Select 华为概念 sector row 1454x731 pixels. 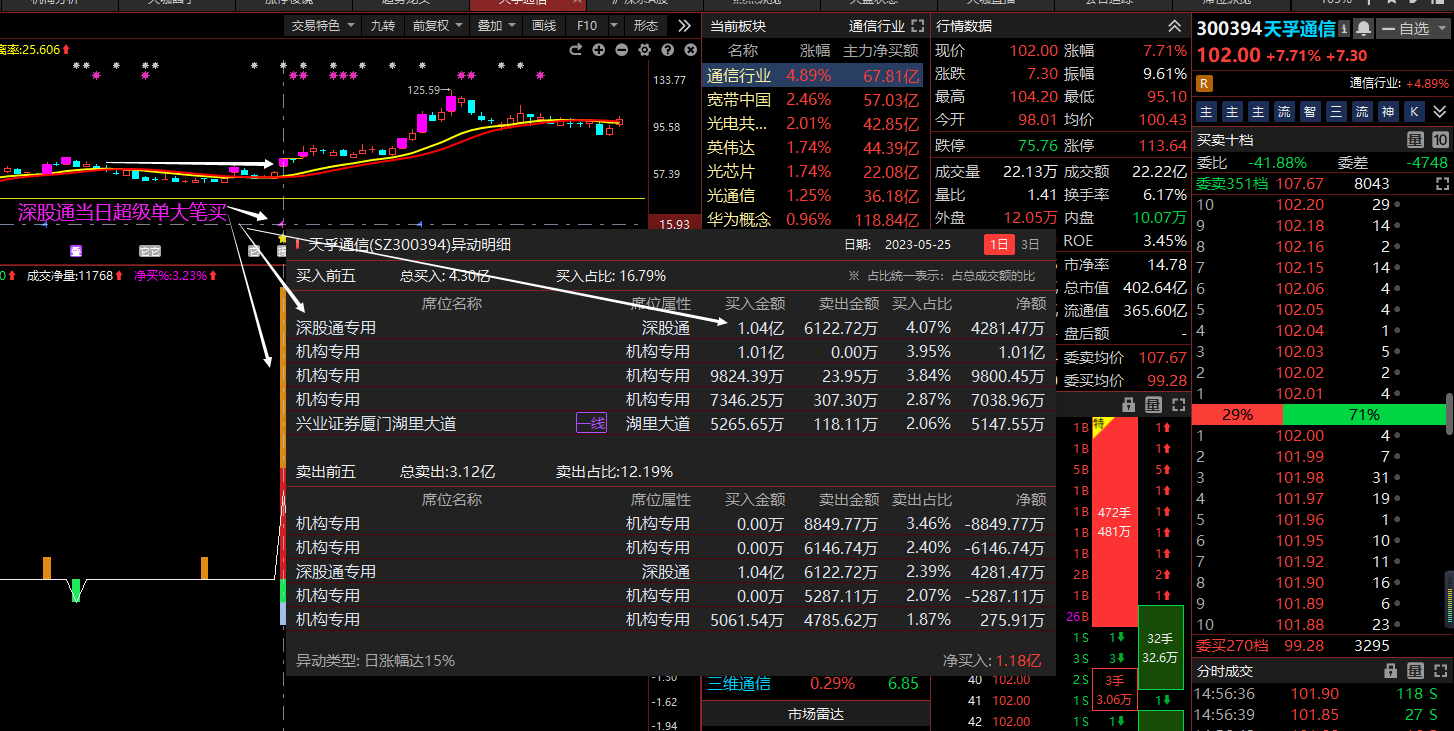(x=813, y=220)
